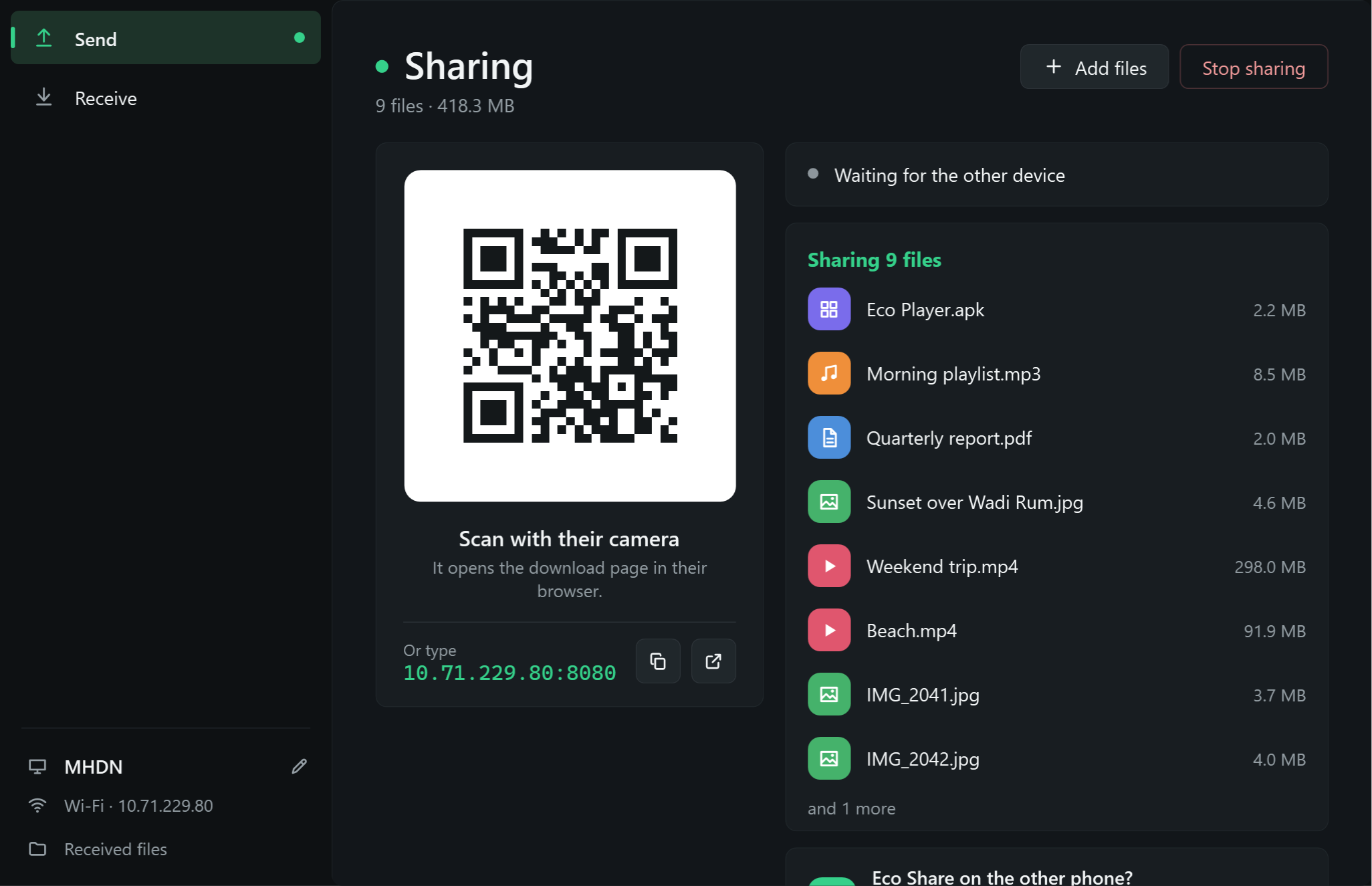Click the Wi-Fi signal icon in sidebar
1372x886 pixels.
[37, 806]
